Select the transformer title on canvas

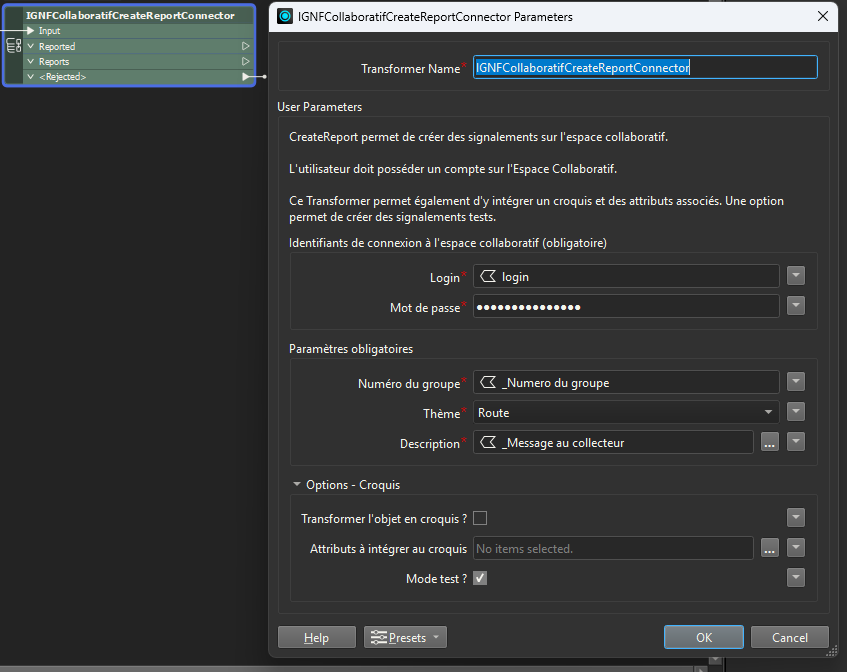(130, 15)
